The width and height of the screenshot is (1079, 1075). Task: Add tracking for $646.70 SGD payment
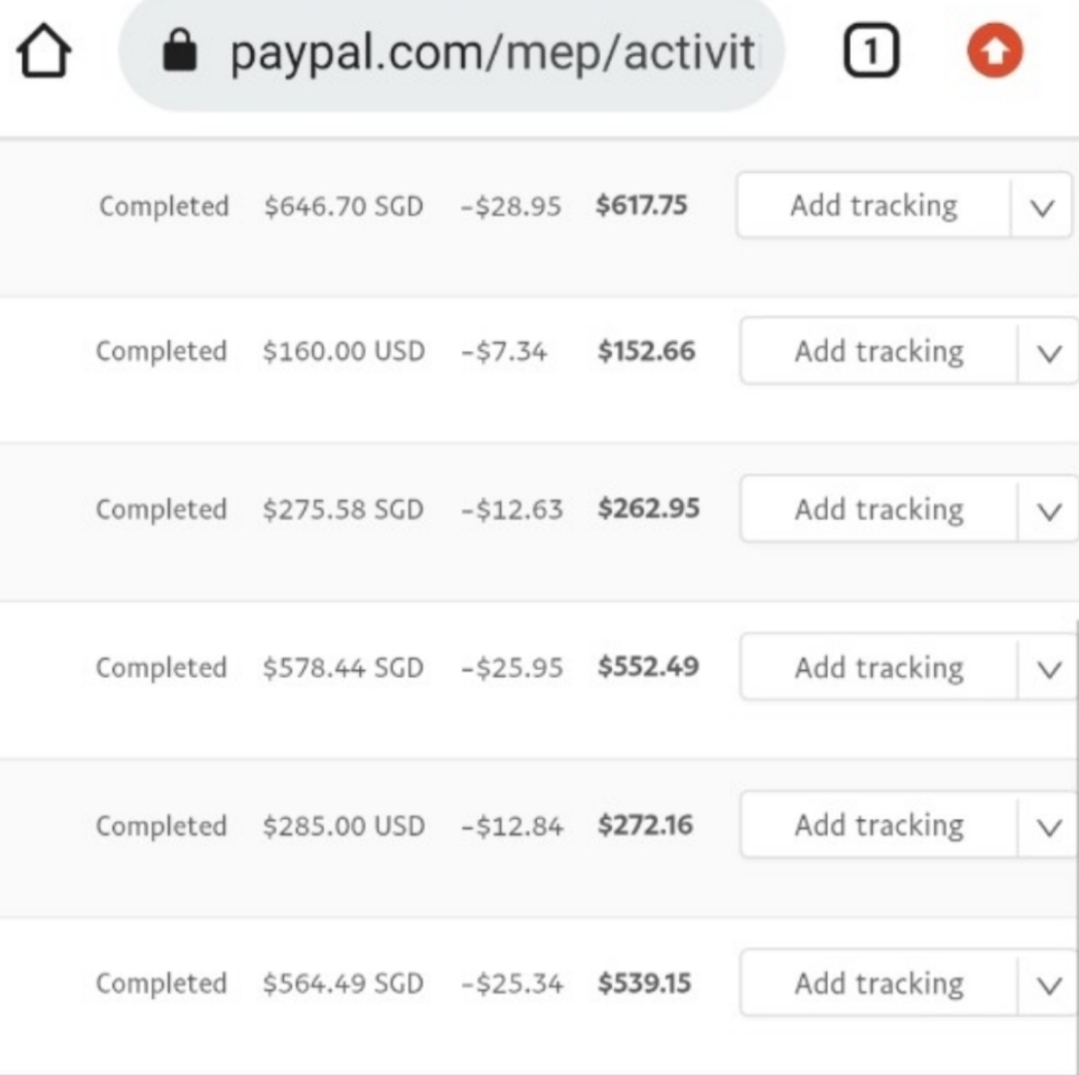[x=873, y=205]
